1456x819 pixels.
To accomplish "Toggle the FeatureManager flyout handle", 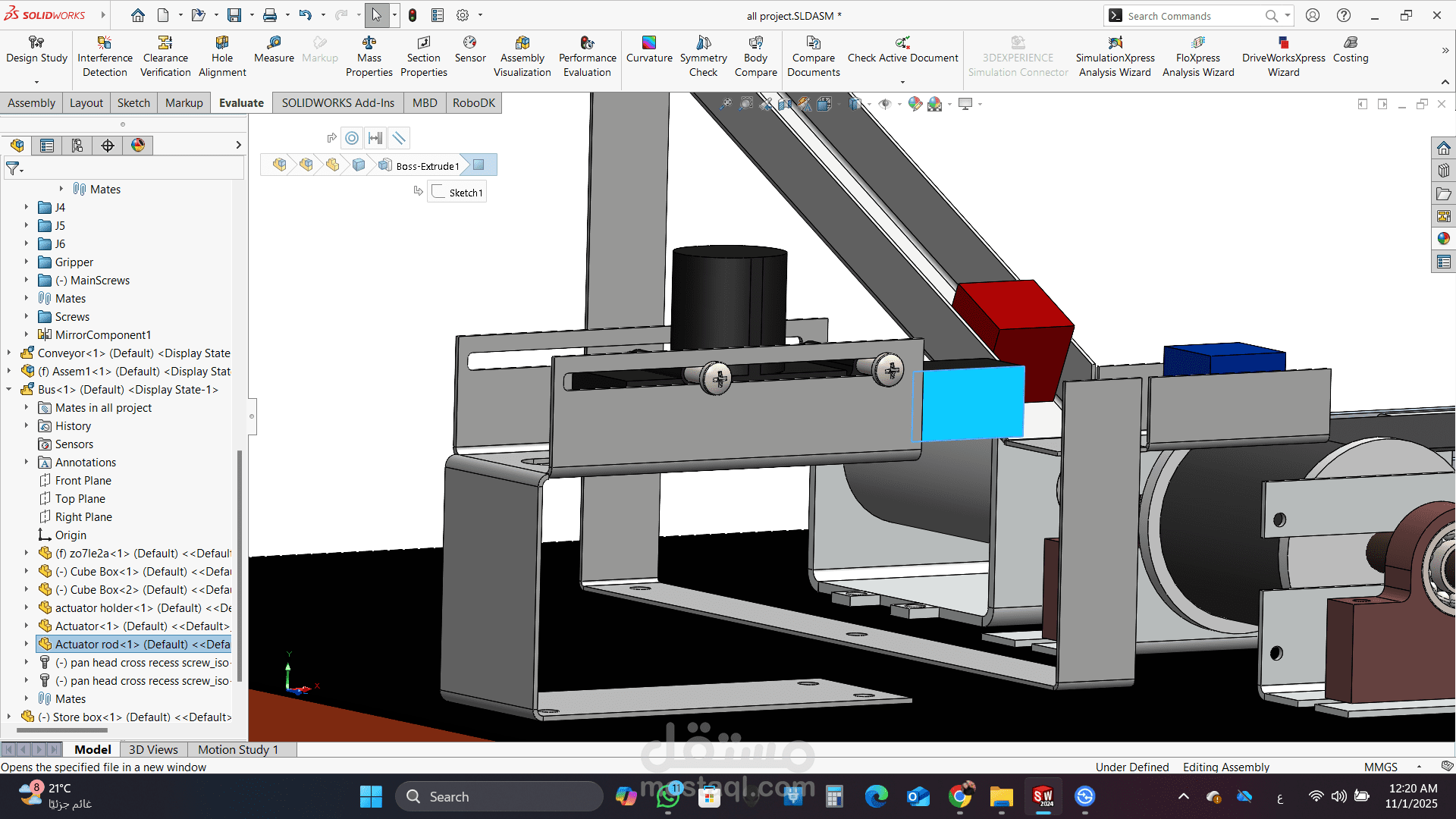I will [252, 416].
